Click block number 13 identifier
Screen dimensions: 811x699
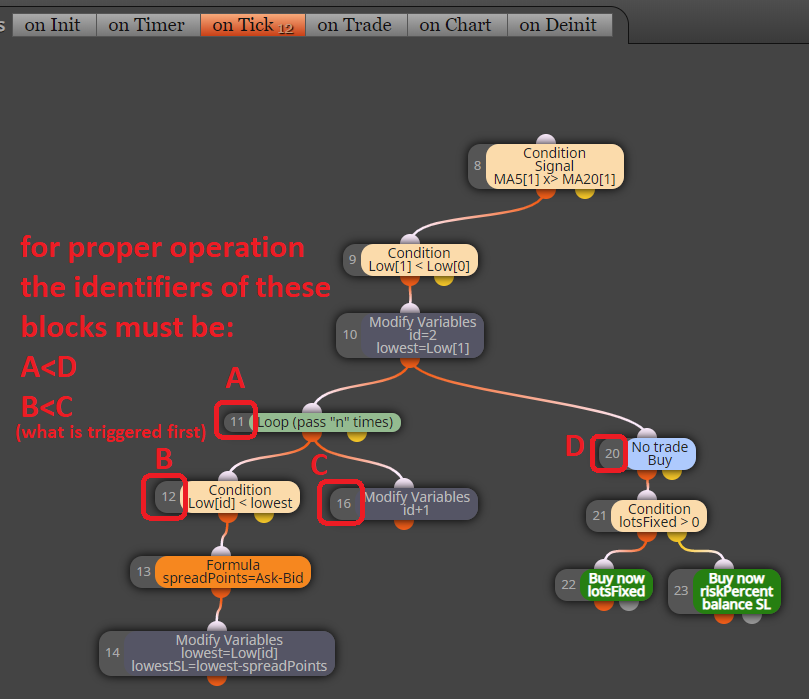pos(143,572)
